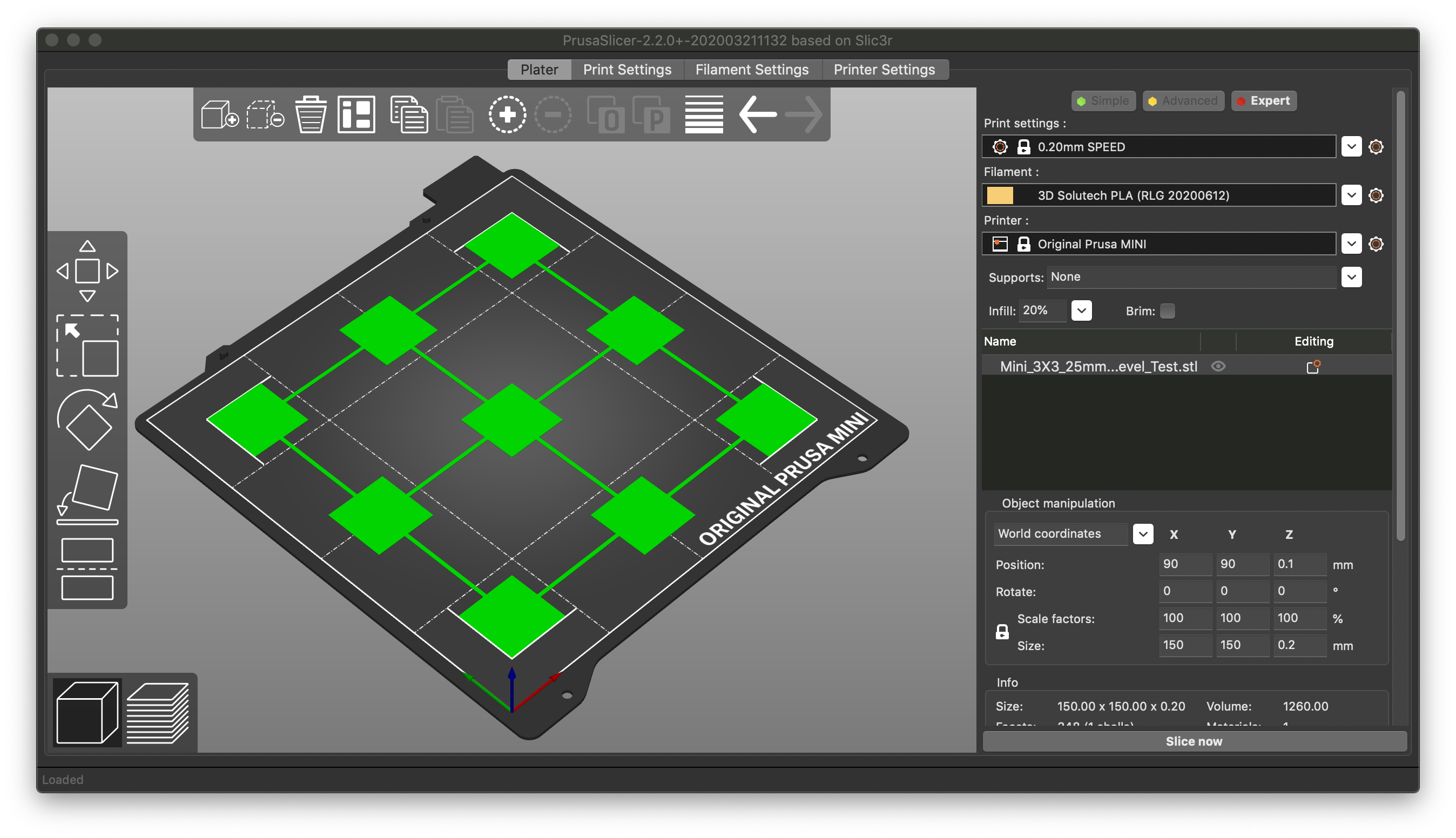Click the Editing column header
This screenshot has width=1456, height=838.
[x=1314, y=341]
